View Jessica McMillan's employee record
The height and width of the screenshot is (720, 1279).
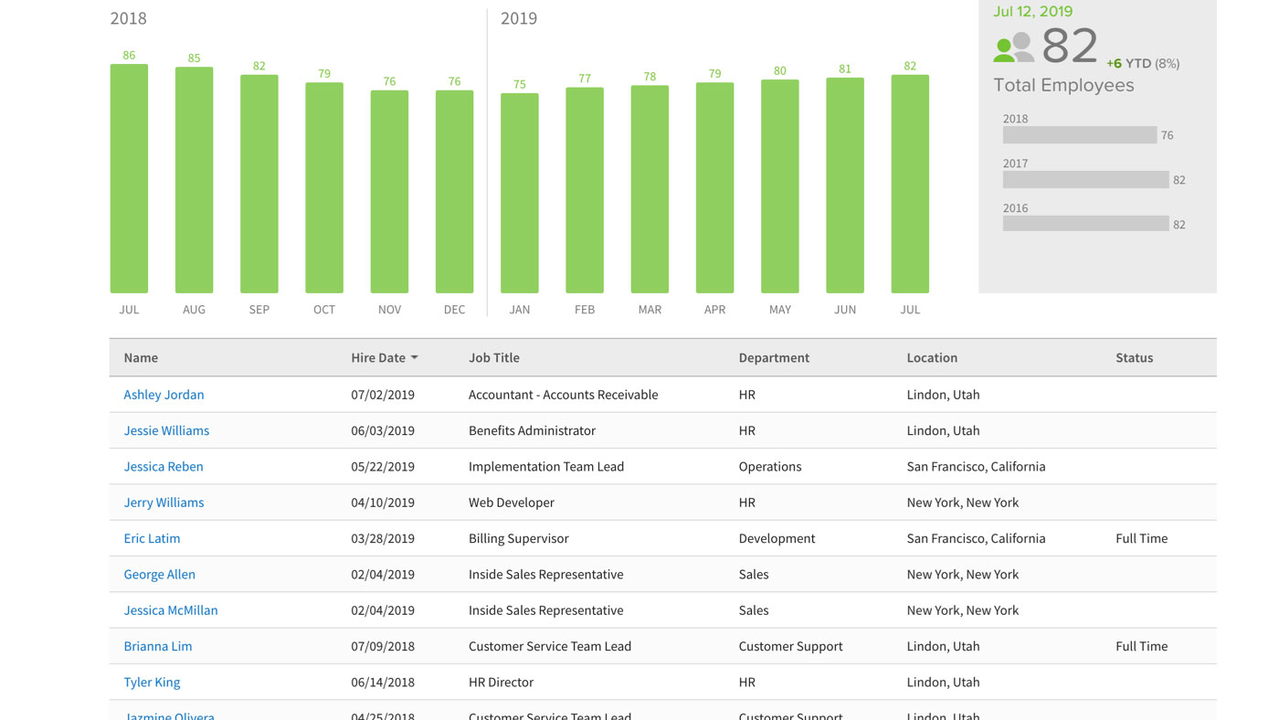click(x=170, y=611)
